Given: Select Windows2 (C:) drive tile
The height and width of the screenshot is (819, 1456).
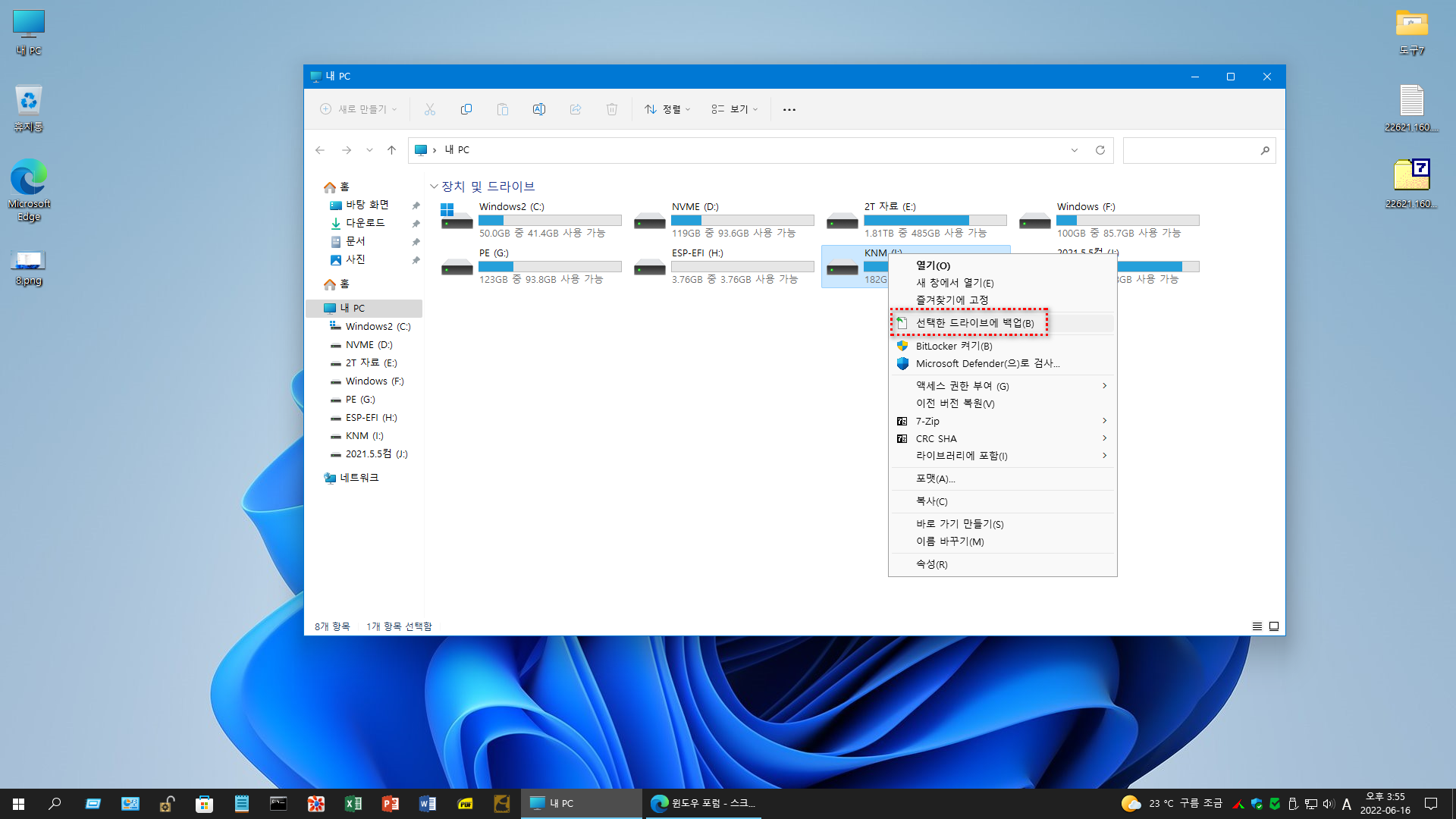Looking at the screenshot, I should [x=531, y=220].
